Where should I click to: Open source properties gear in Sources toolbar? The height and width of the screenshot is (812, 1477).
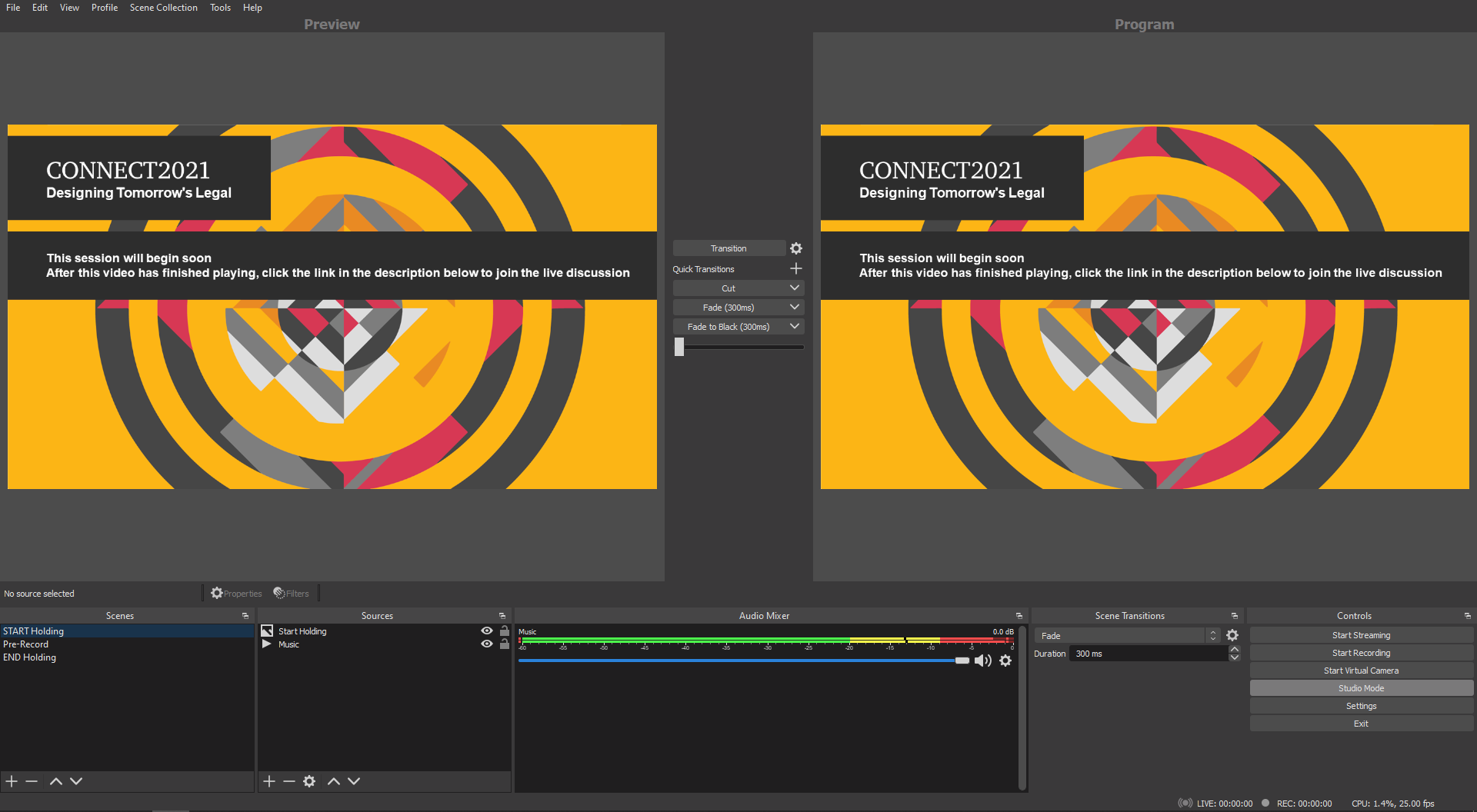309,781
